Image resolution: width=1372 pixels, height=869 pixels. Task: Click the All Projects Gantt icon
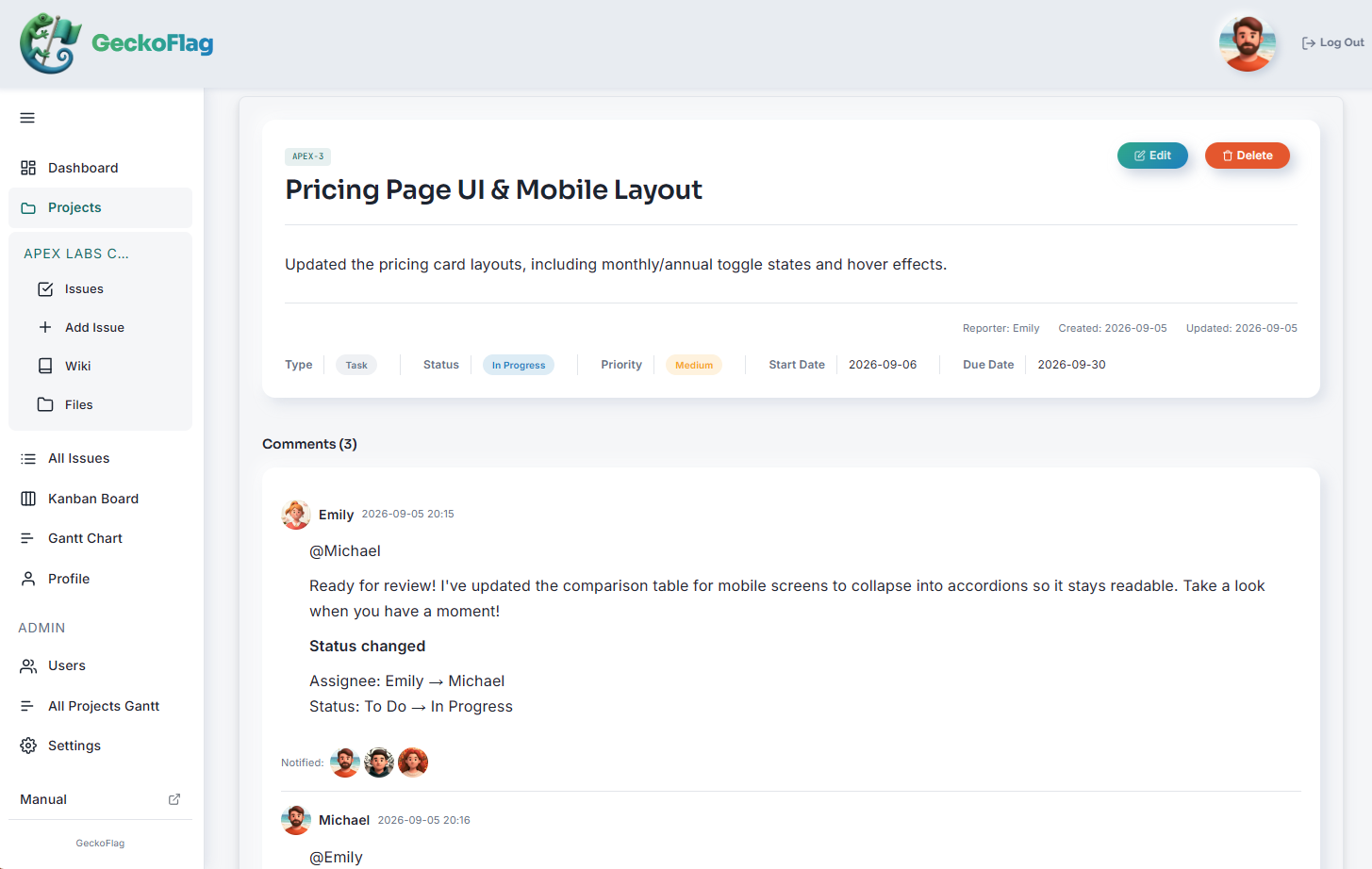point(28,706)
